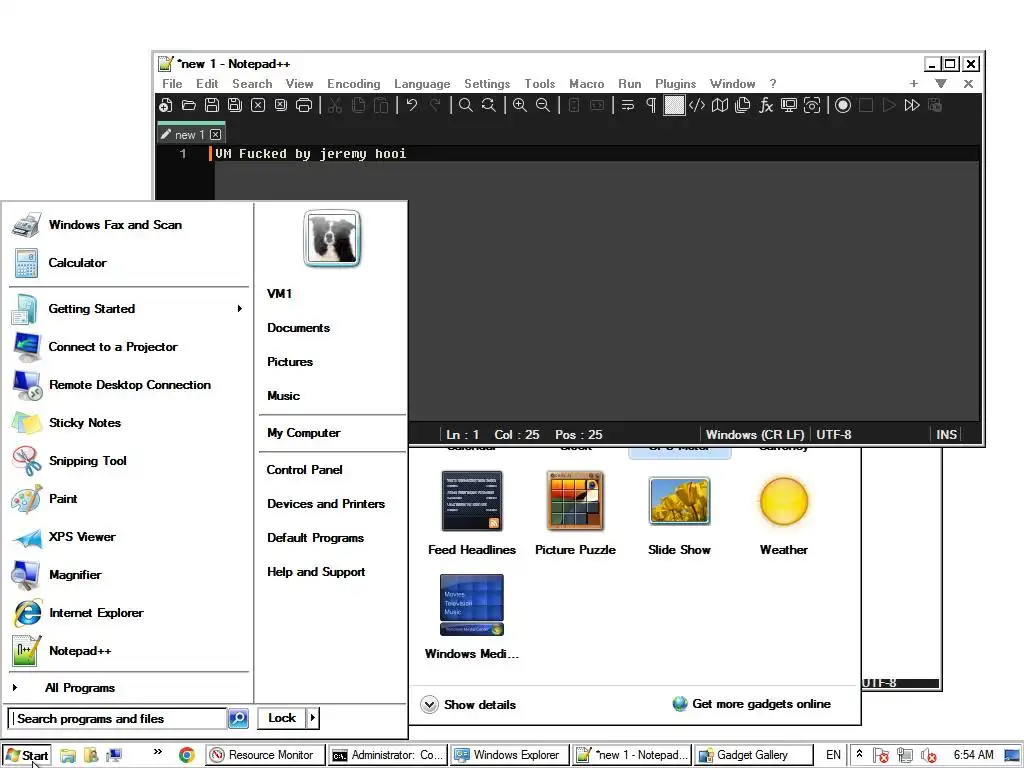Click the muted volume tray icon
This screenshot has height=768, width=1024.
tap(928, 756)
